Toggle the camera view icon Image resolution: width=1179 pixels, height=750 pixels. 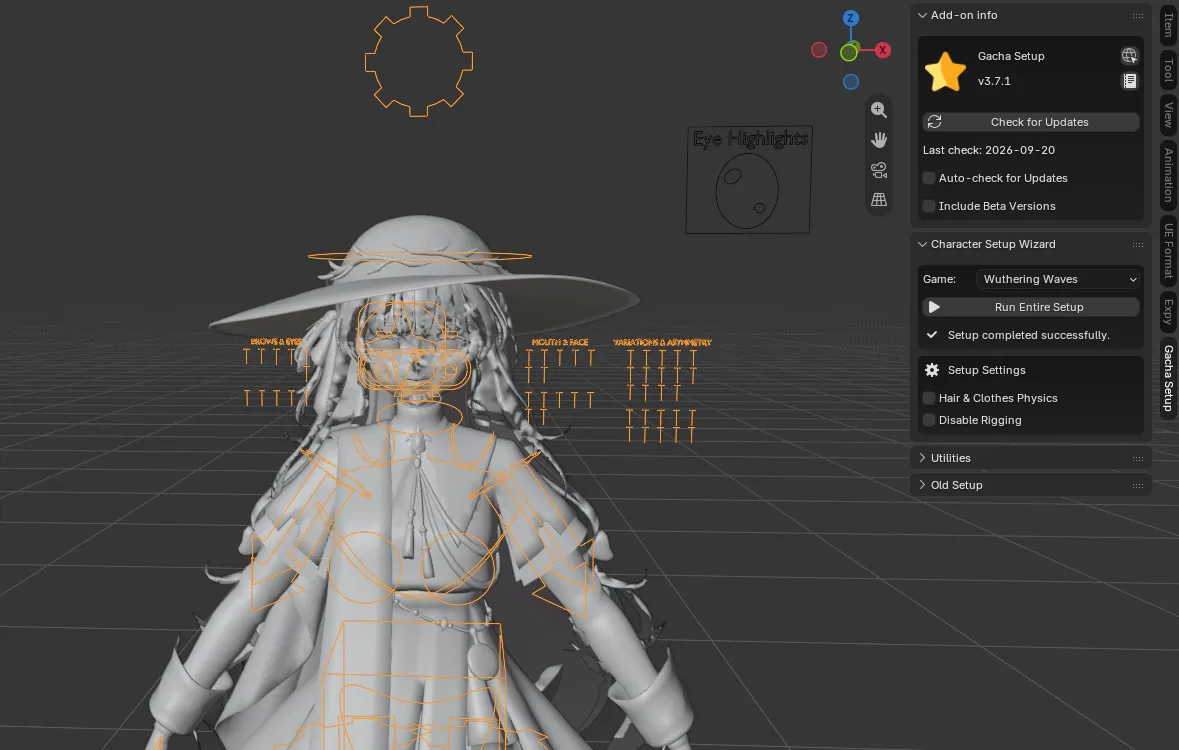(x=878, y=170)
